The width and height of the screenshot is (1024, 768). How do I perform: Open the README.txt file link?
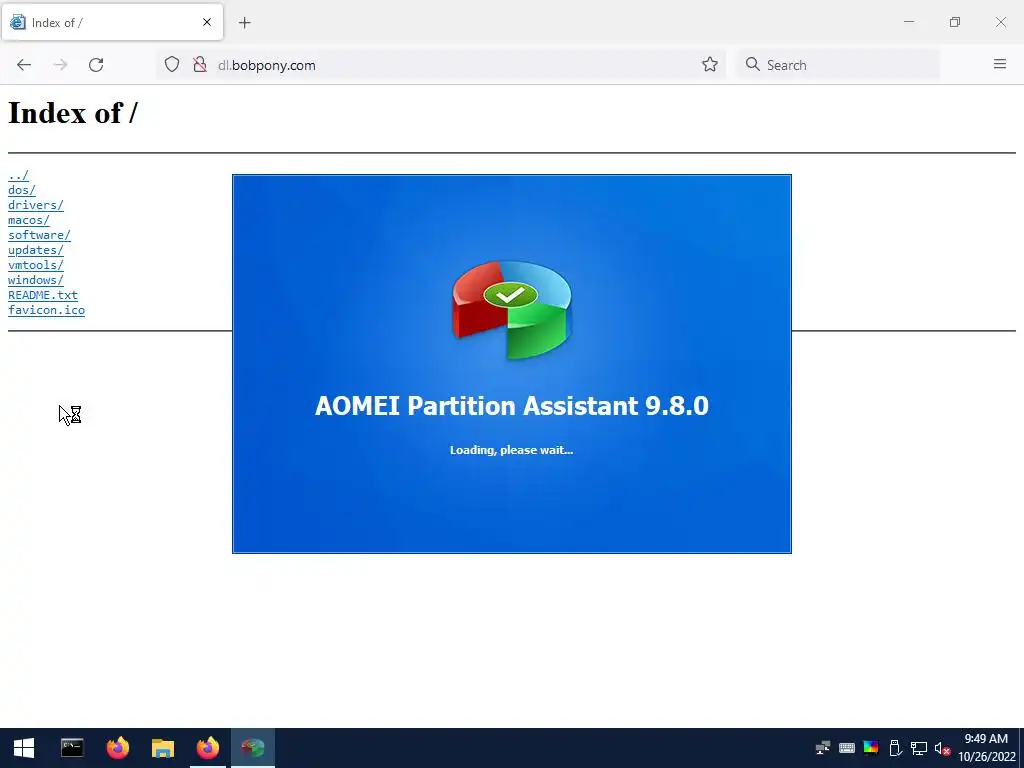43,295
